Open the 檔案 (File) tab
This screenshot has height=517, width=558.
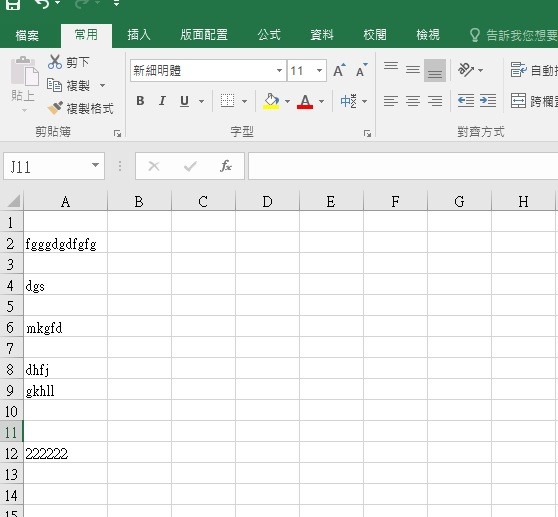click(27, 35)
